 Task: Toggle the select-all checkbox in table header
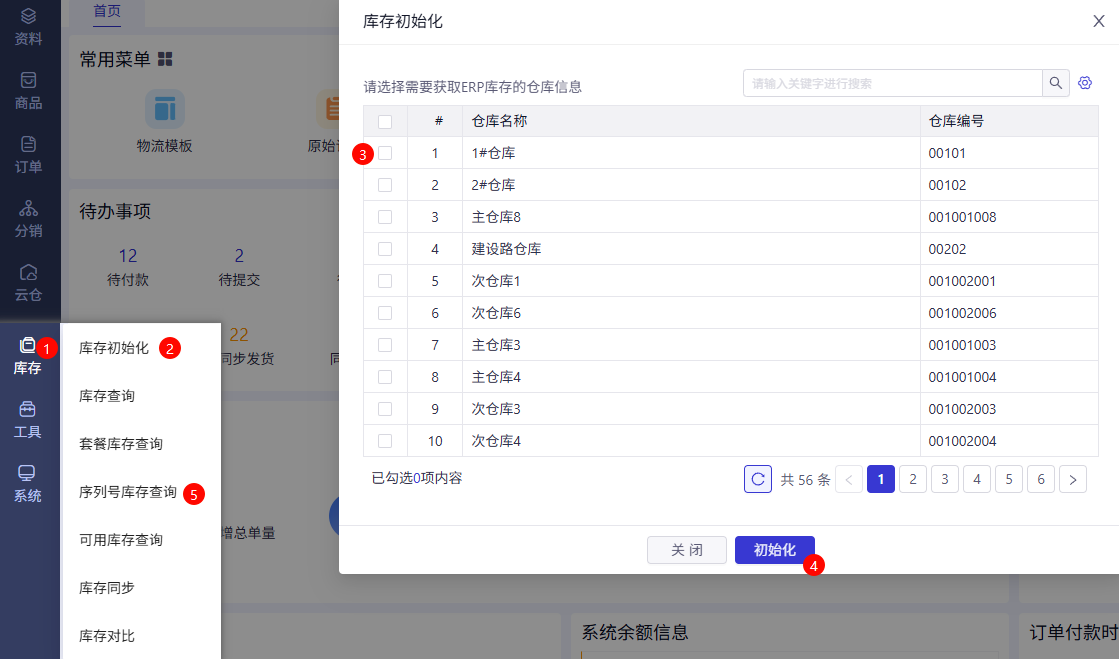[385, 122]
